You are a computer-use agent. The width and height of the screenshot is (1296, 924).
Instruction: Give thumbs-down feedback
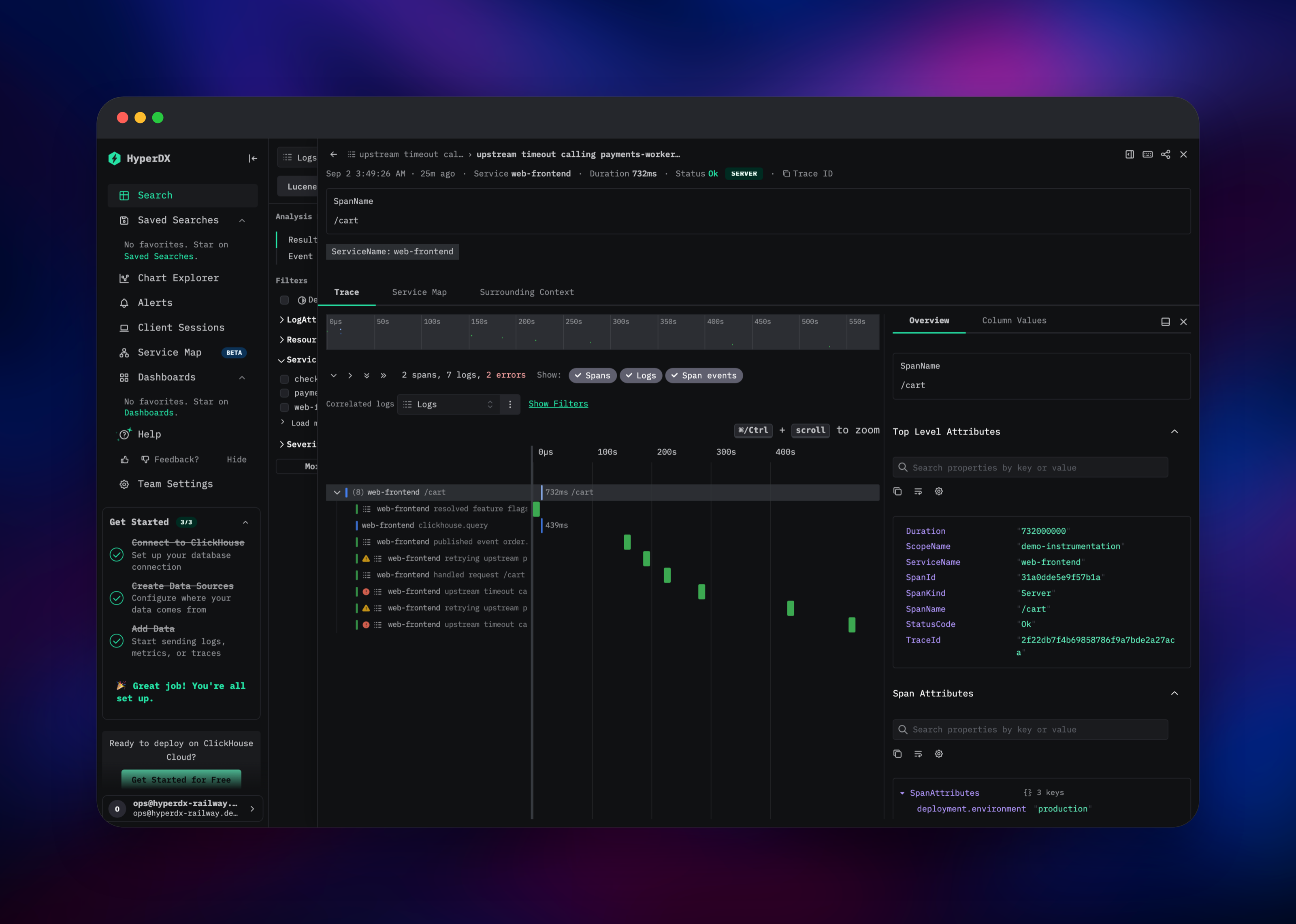145,459
